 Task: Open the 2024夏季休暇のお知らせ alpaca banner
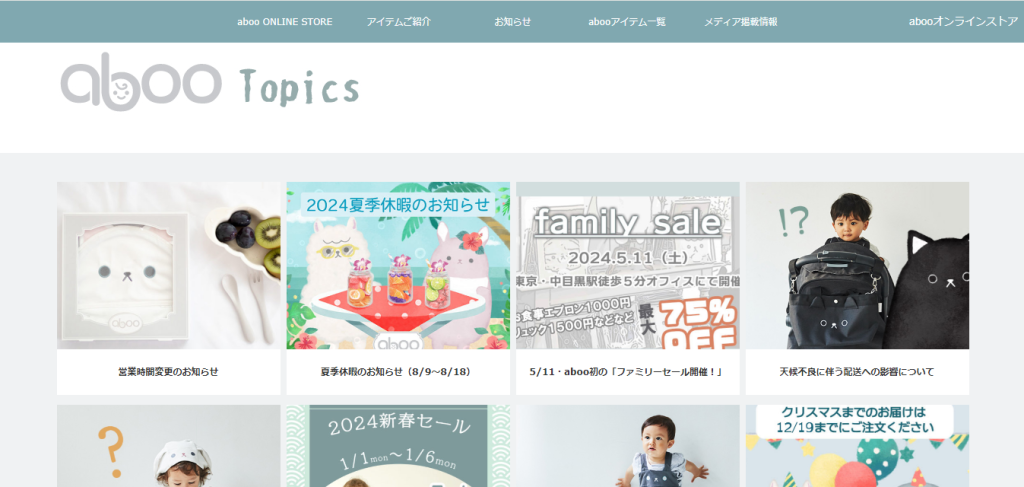click(x=398, y=266)
